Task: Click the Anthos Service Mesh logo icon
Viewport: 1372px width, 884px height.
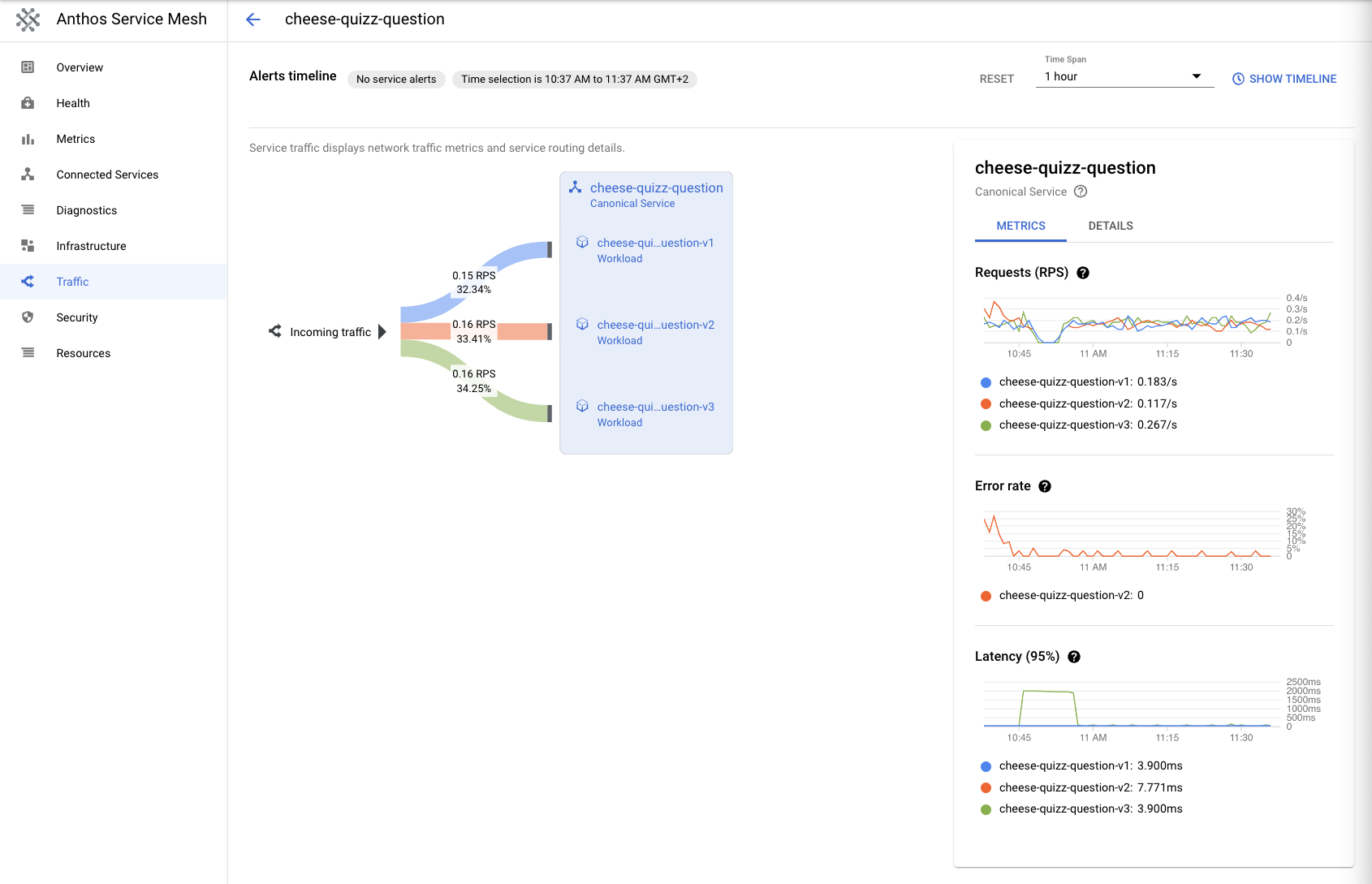Action: [28, 19]
